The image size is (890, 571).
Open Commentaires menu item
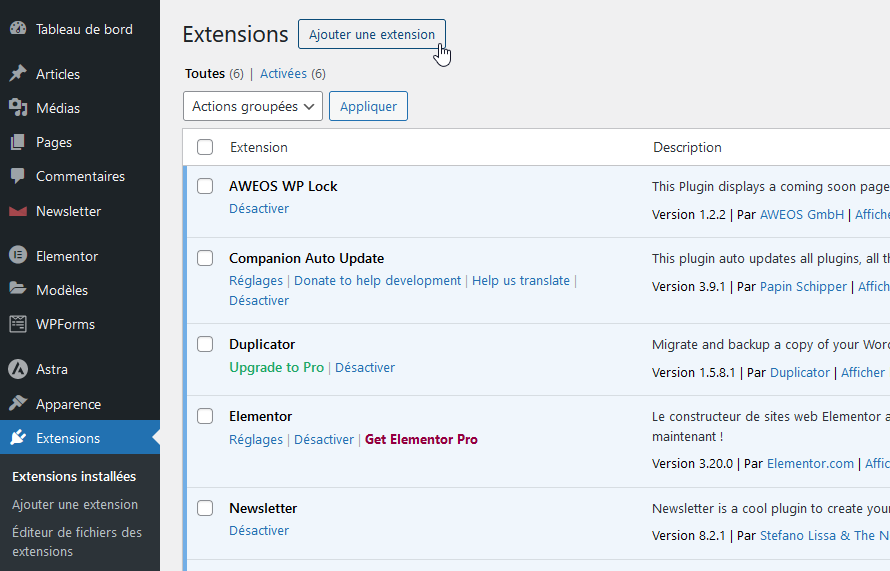[x=80, y=176]
